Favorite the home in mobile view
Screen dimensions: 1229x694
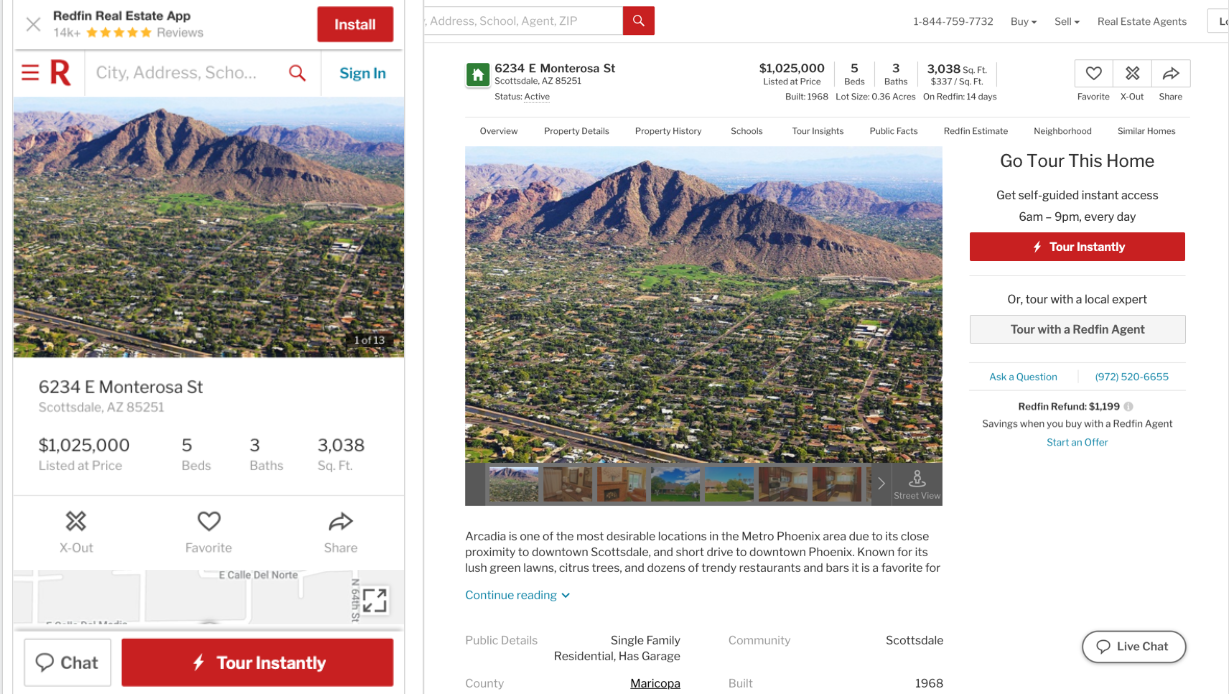click(x=208, y=531)
